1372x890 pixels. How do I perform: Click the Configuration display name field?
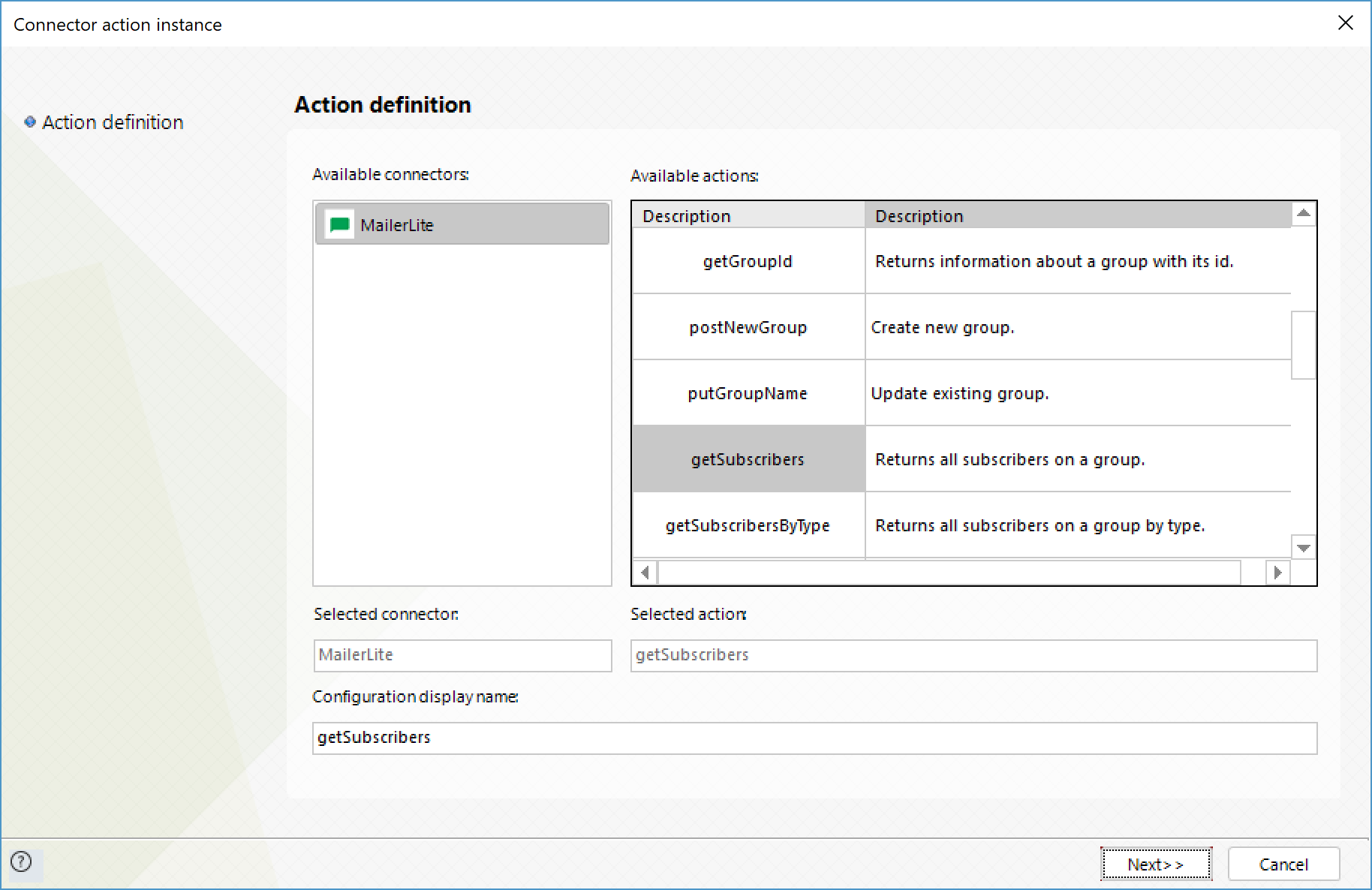pos(814,738)
